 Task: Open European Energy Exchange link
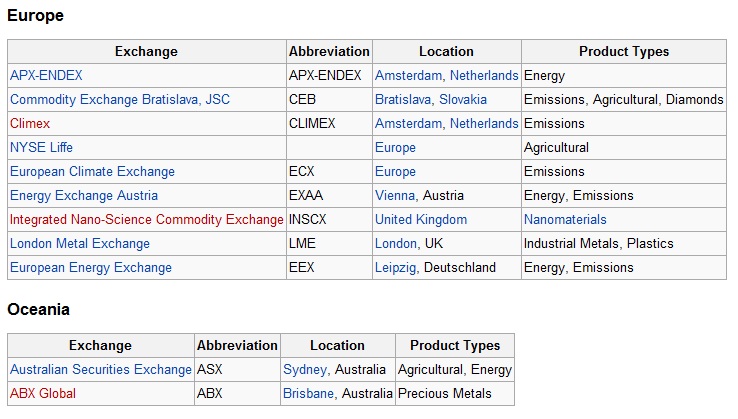tap(91, 267)
